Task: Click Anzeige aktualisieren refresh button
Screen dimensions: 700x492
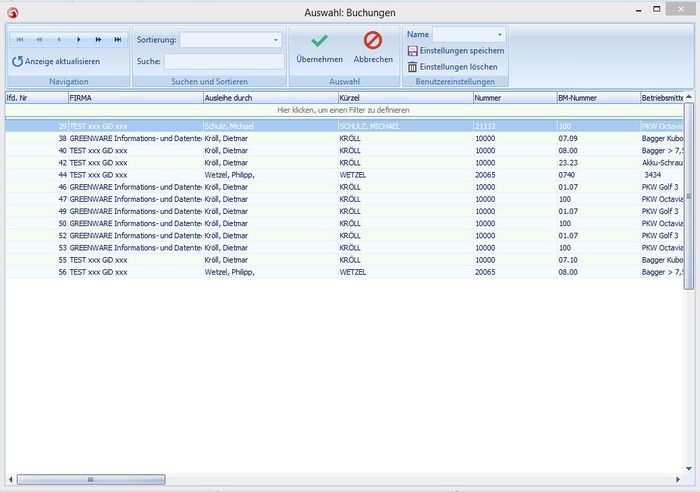Action: (x=56, y=62)
